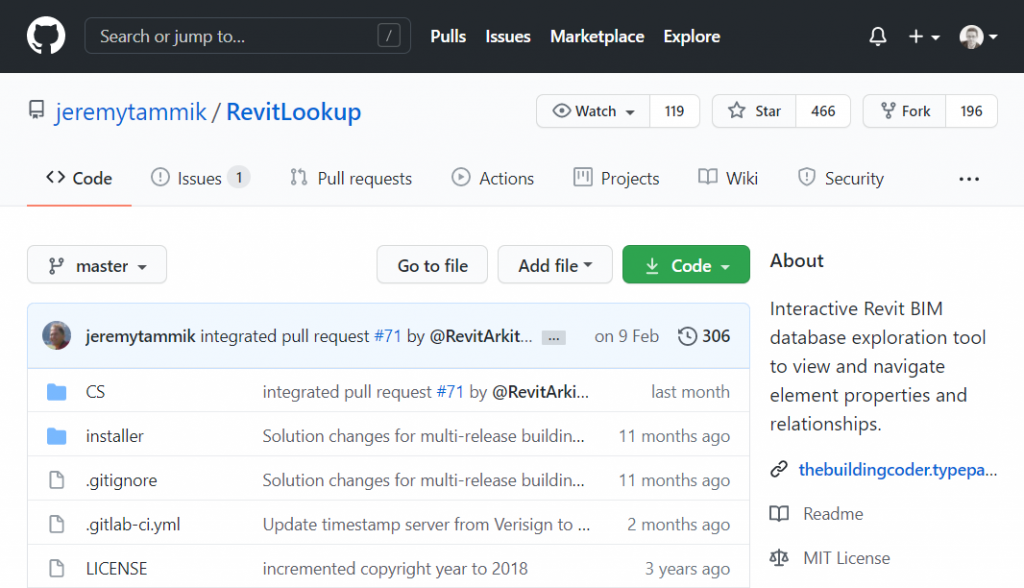This screenshot has width=1024, height=588.
Task: Click the MIT License scales icon
Action: click(x=782, y=558)
